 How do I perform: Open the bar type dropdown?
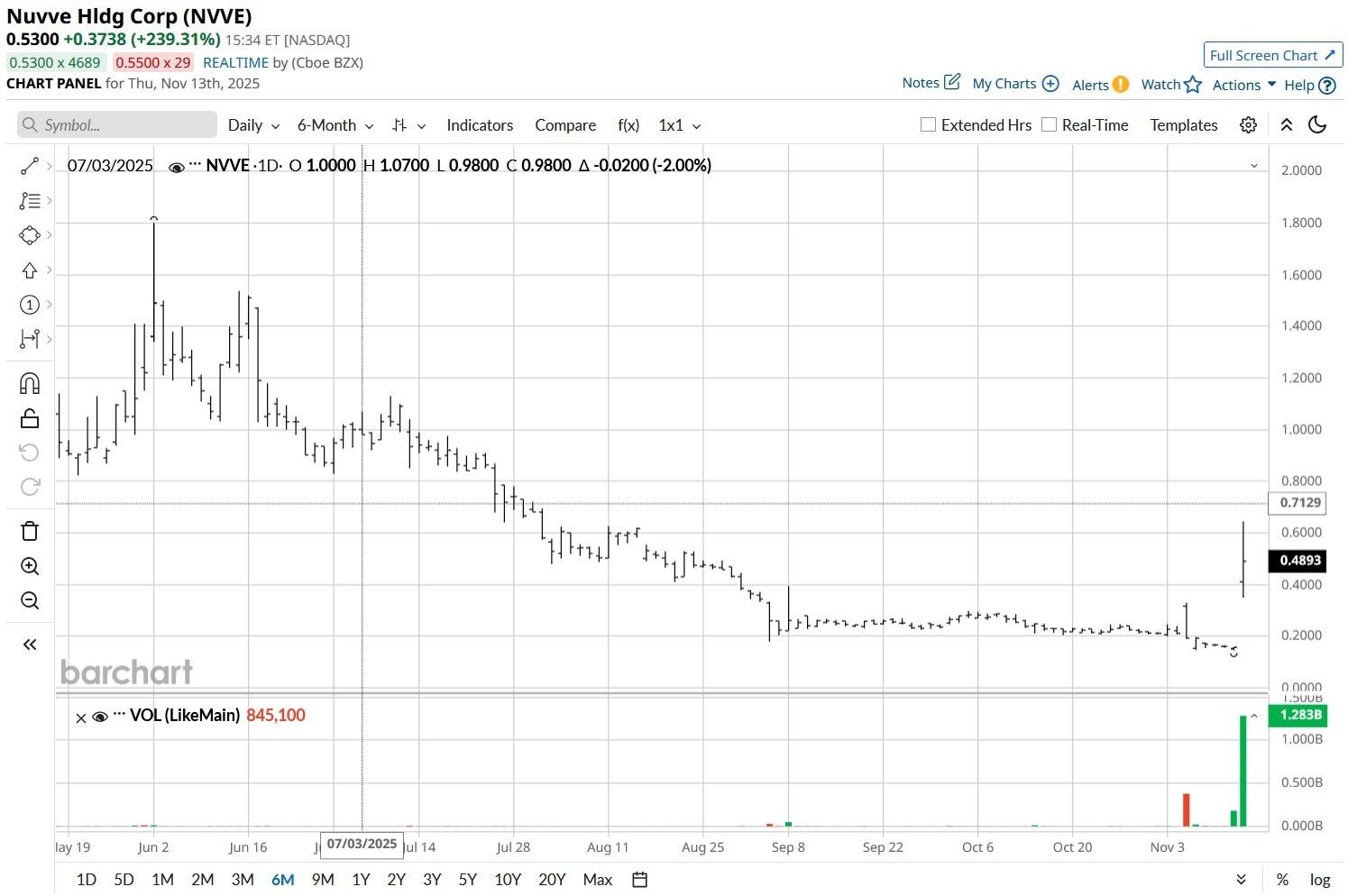(x=409, y=125)
